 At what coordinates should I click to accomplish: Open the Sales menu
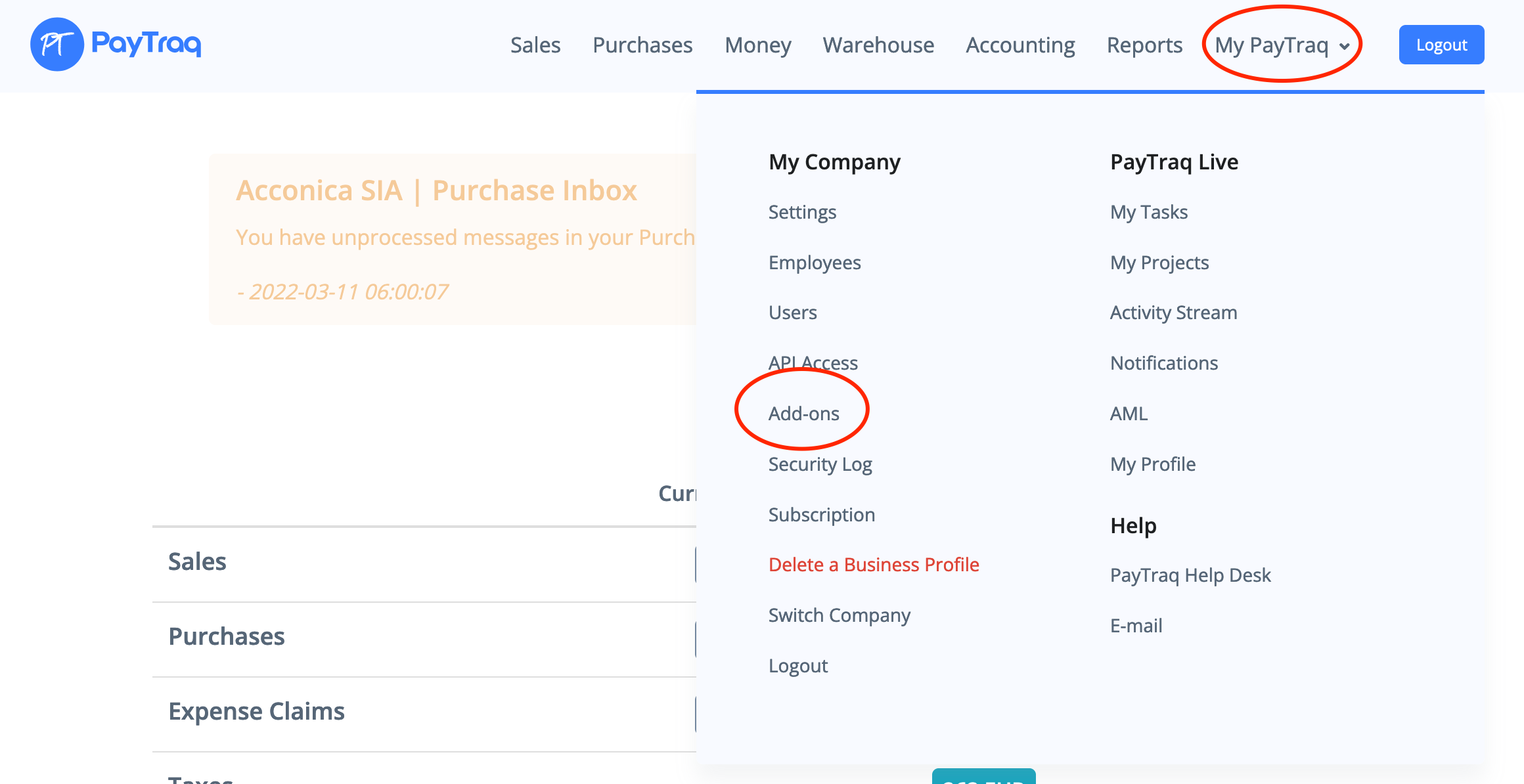click(x=535, y=45)
